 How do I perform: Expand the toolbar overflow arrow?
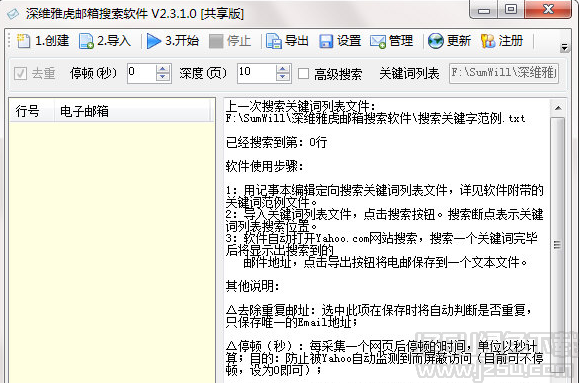click(564, 48)
